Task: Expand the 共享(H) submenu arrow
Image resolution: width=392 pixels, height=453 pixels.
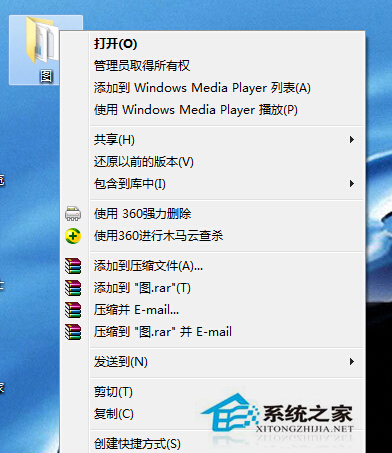Action: tap(351, 140)
